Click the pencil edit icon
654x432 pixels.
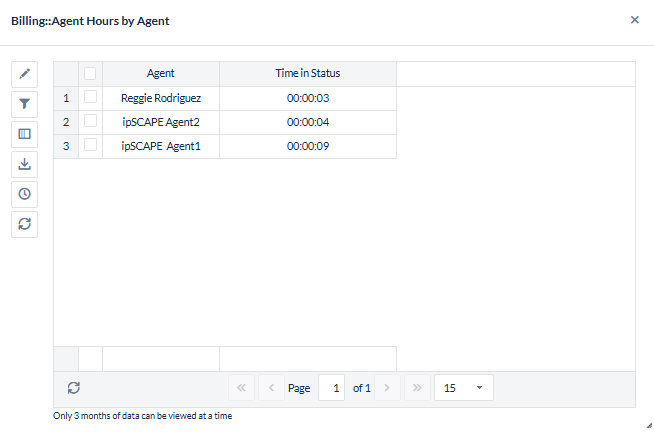[25, 75]
